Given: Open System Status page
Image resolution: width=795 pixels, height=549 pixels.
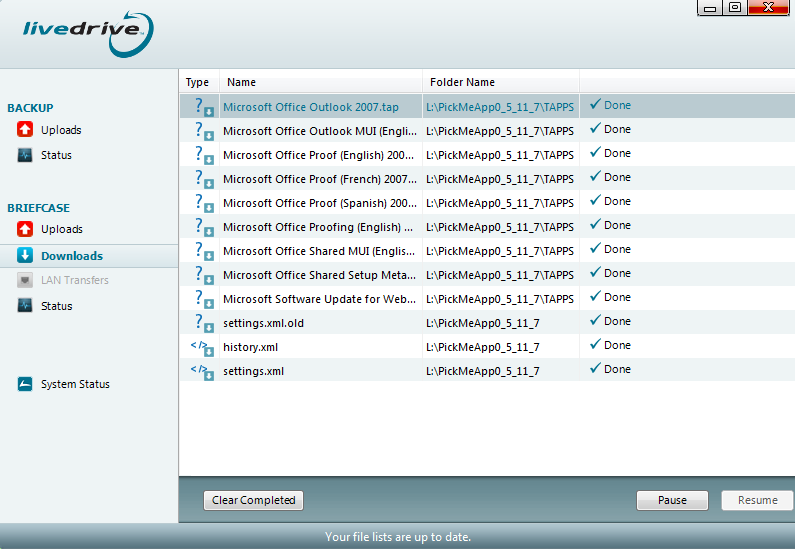Looking at the screenshot, I should (x=75, y=384).
